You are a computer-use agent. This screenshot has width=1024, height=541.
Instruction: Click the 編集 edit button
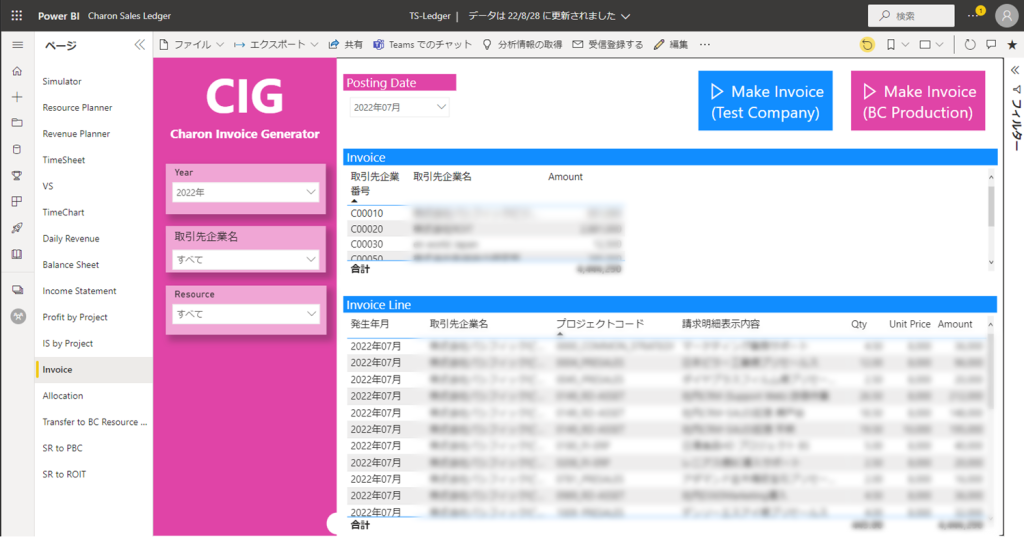[671, 44]
